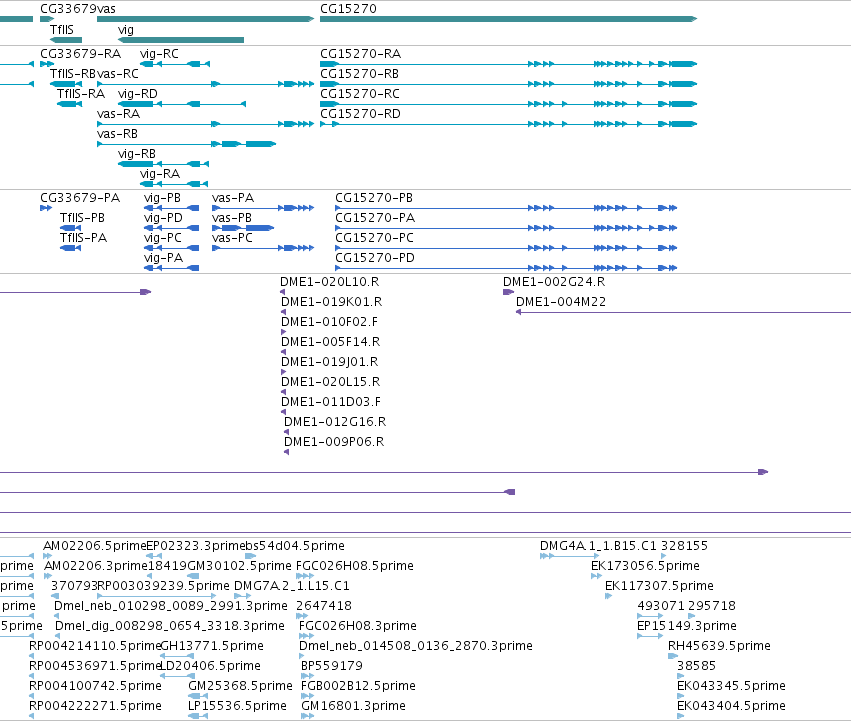Select clone end DME1-020L15.R
Screen dimensions: 851x721
pos(330,382)
